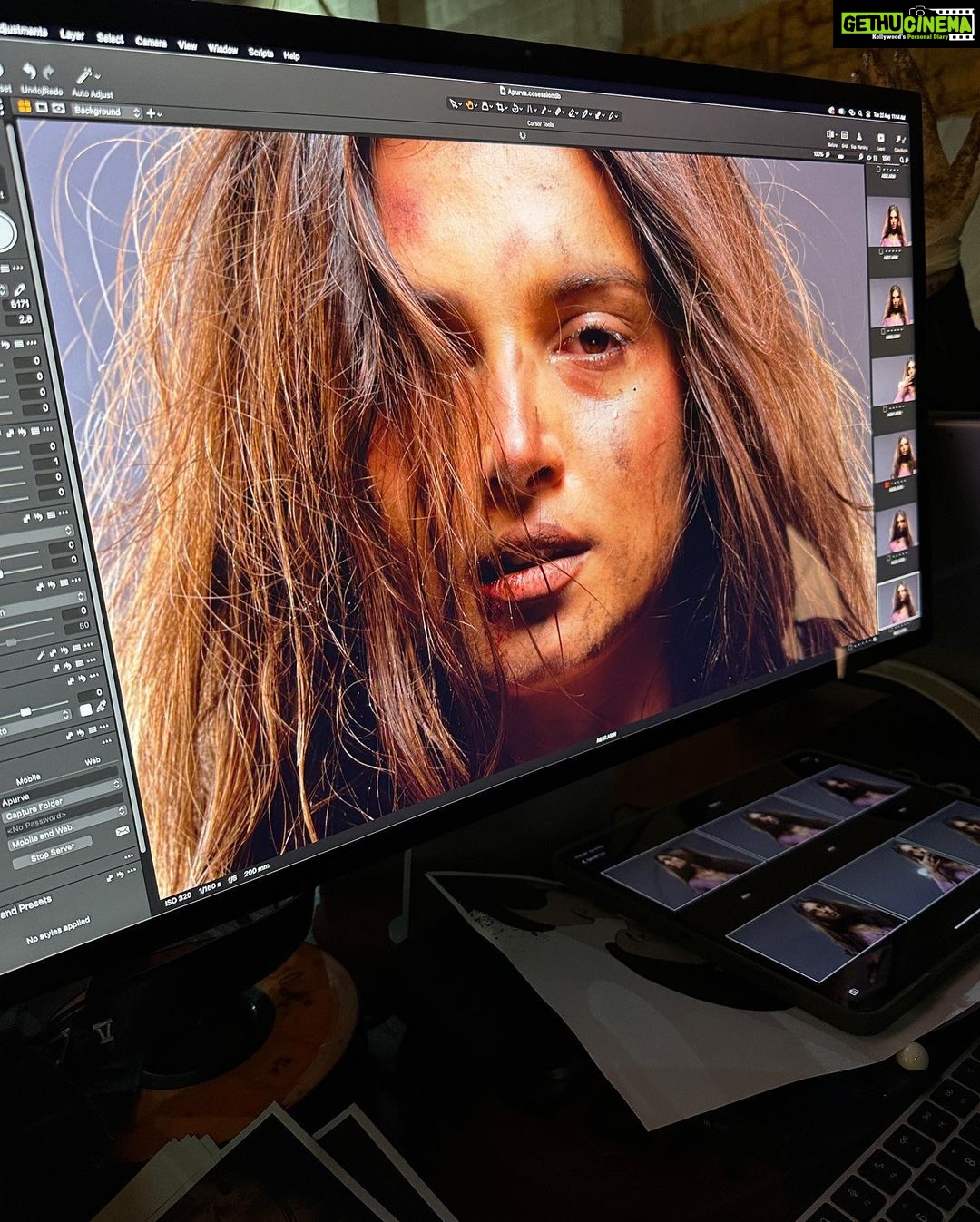Expand the Pan hand tool chevron
Viewport: 980px width, 1222px height.
click(478, 107)
